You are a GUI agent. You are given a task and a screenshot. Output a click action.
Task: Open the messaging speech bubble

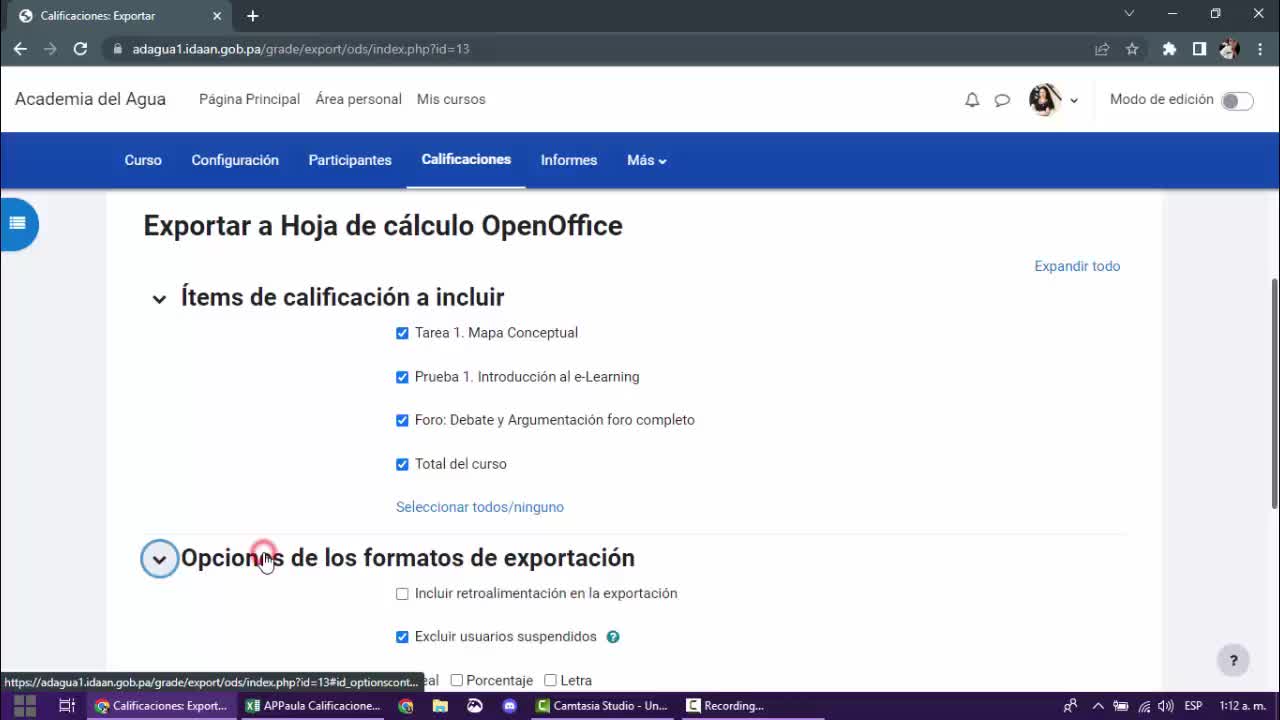coord(1002,100)
